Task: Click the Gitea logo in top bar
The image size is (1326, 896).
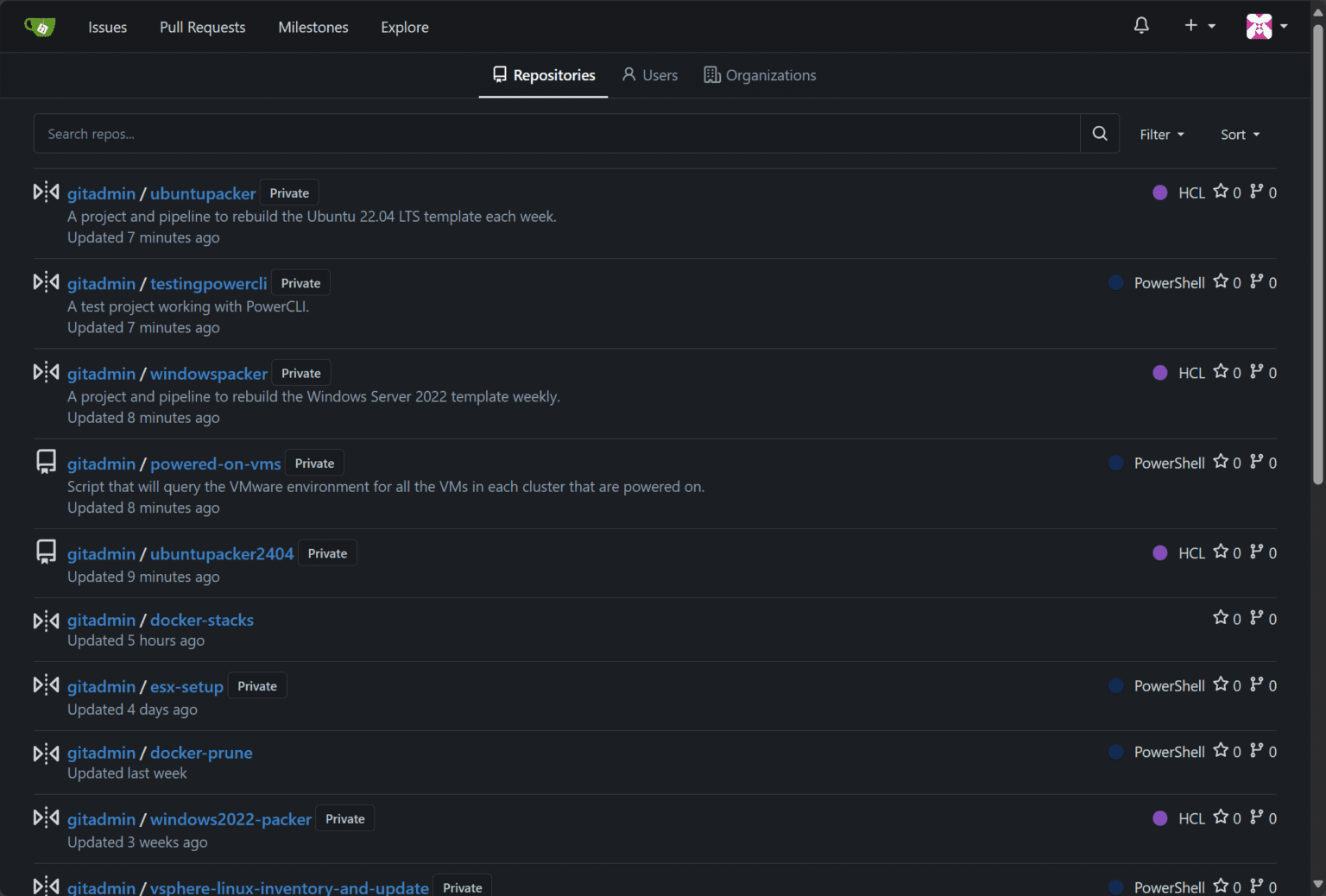Action: (x=39, y=26)
